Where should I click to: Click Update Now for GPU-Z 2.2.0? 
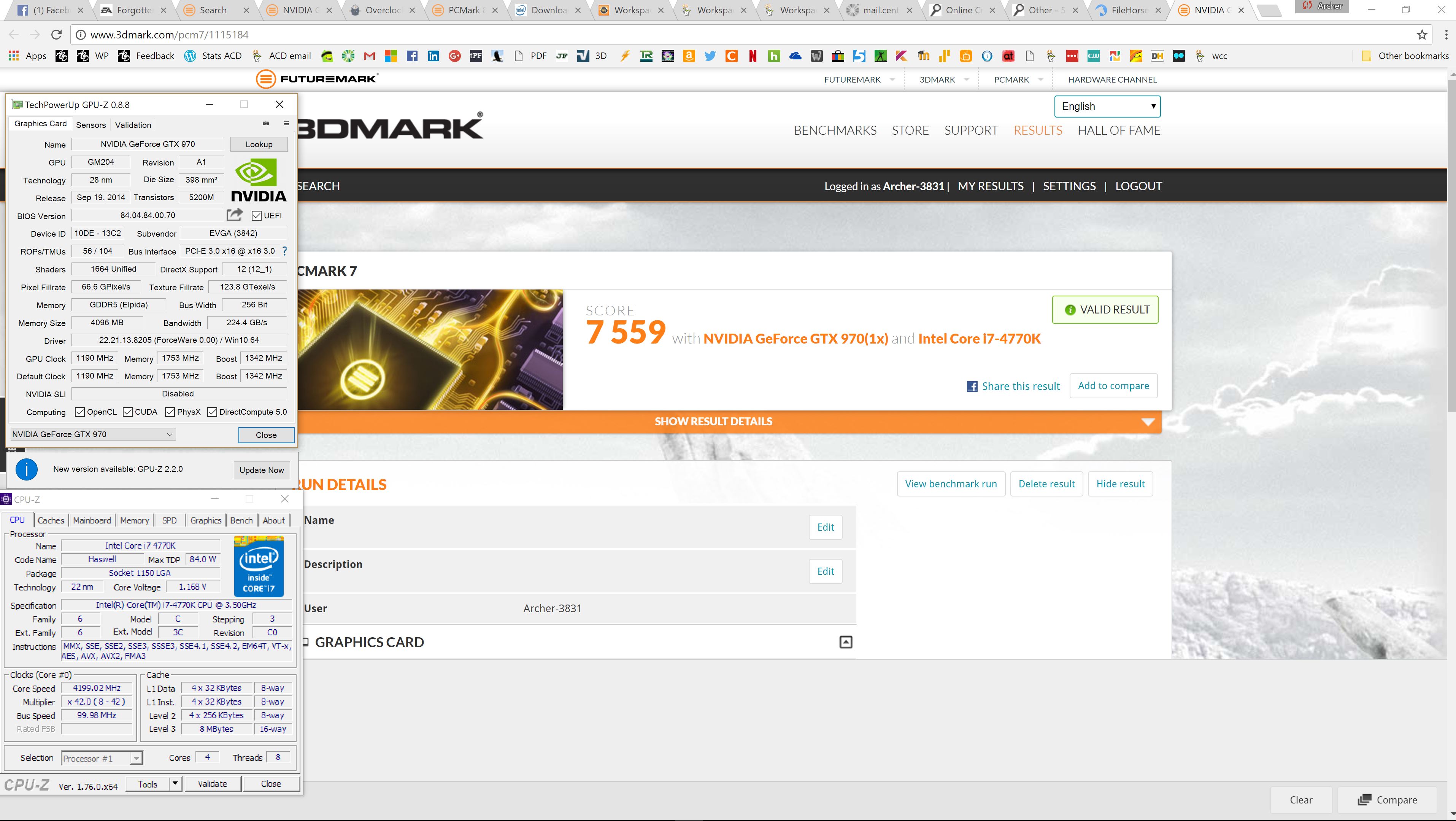[262, 470]
